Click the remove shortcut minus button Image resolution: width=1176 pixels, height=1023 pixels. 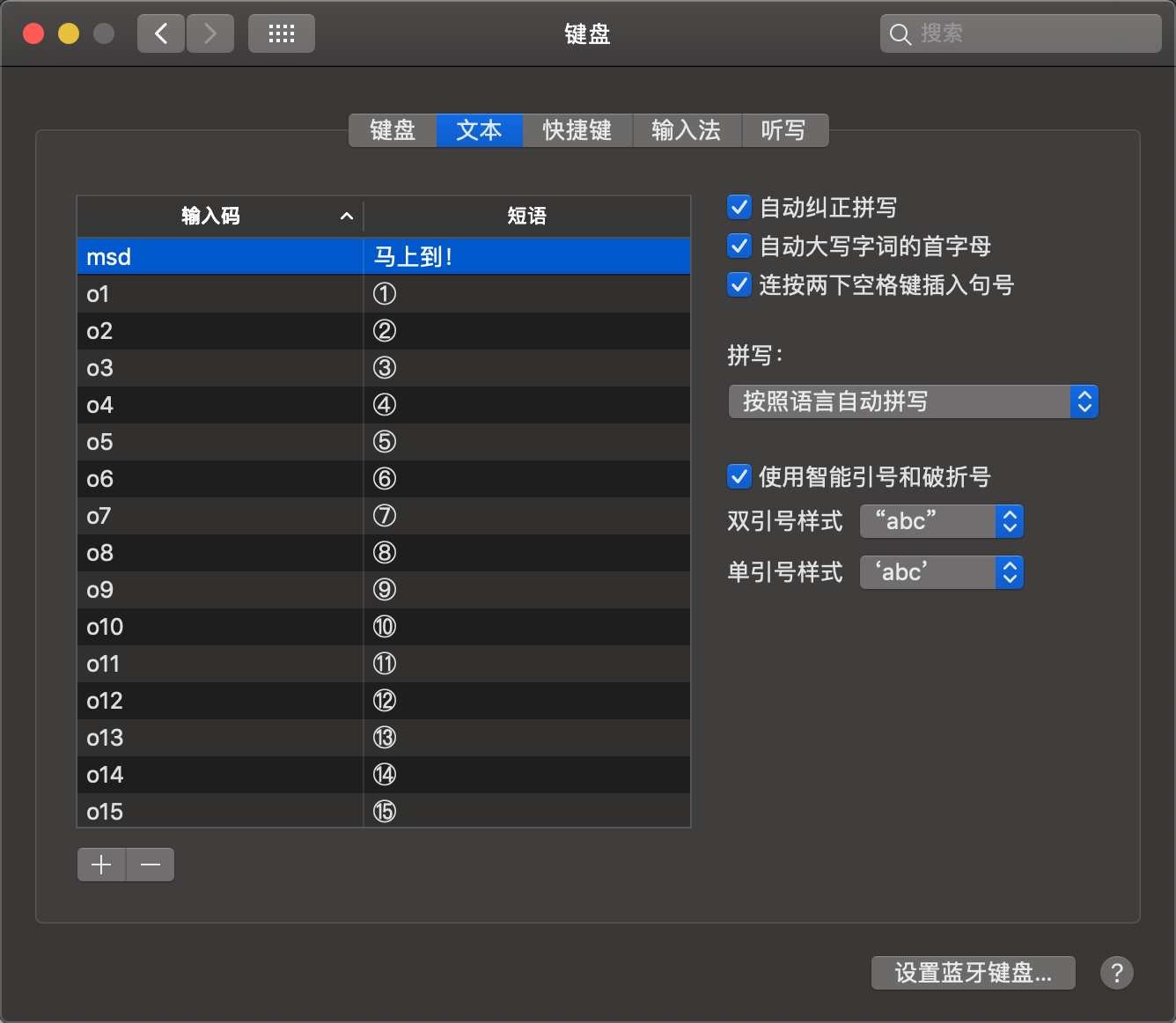[151, 865]
